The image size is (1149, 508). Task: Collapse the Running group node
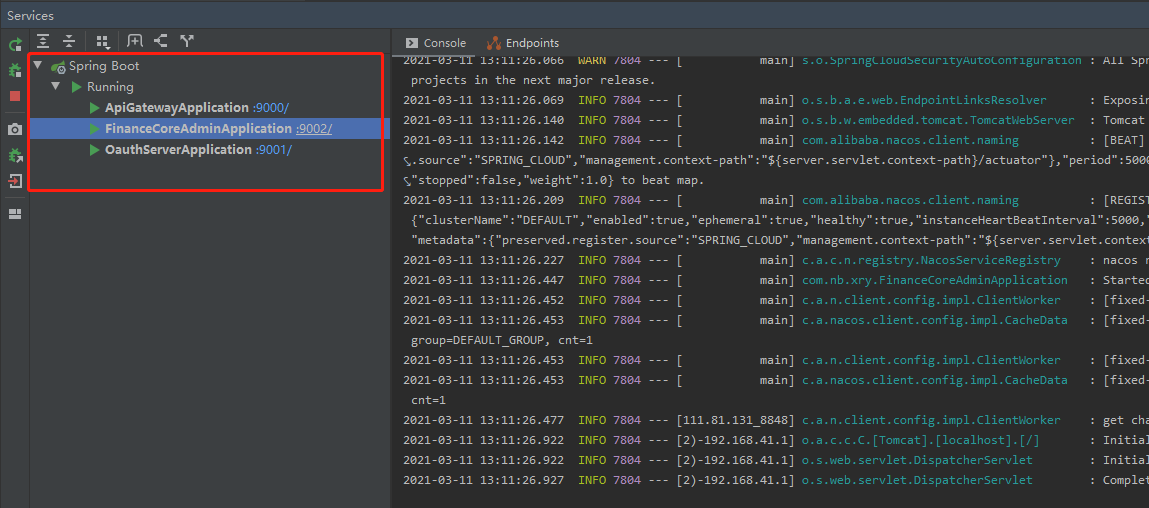click(x=55, y=86)
